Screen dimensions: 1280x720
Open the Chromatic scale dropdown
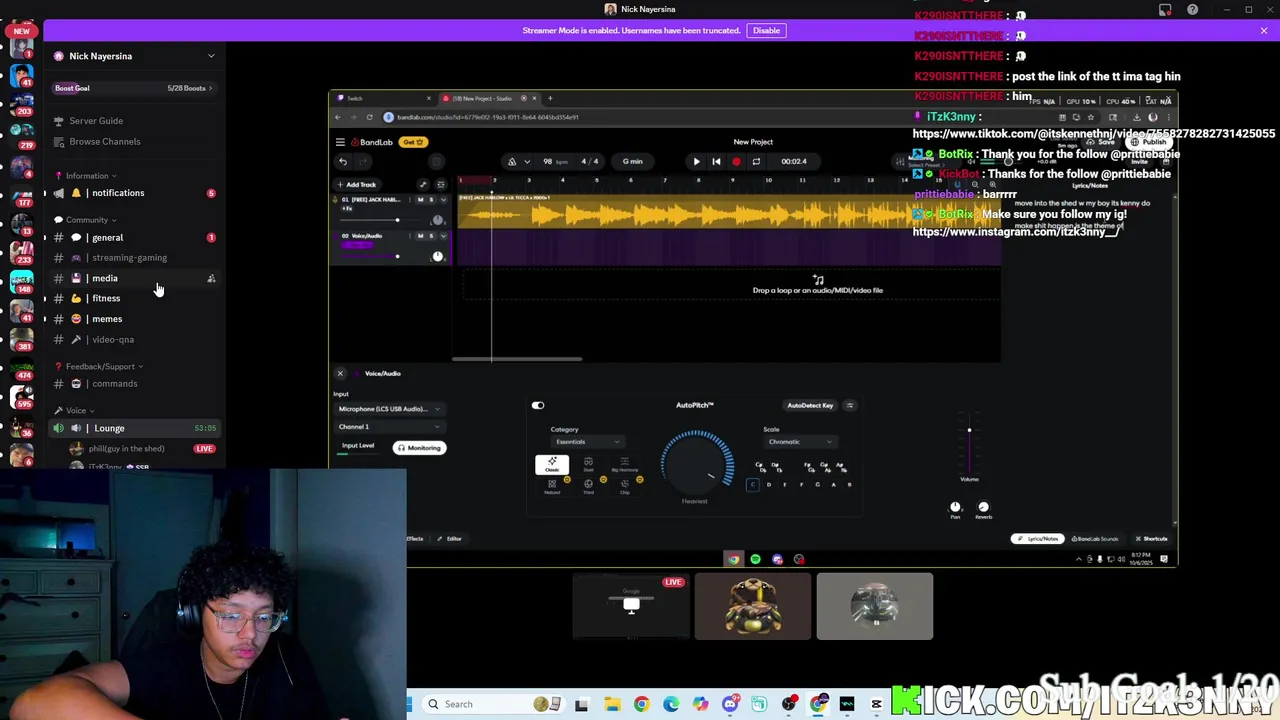(x=799, y=442)
